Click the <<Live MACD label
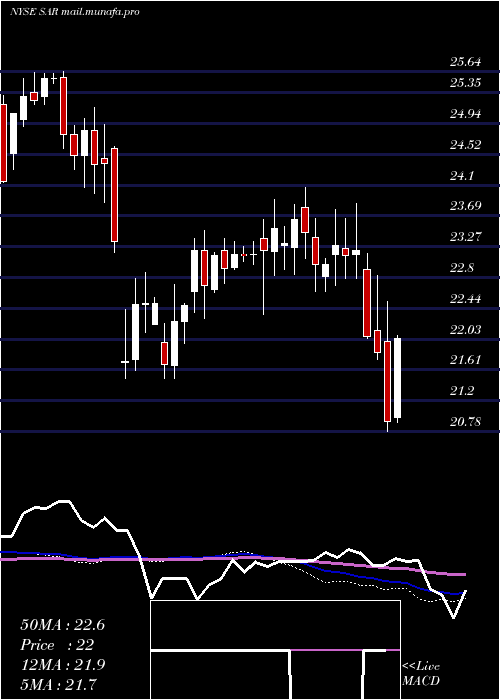The height and width of the screenshot is (700, 500). [421, 674]
